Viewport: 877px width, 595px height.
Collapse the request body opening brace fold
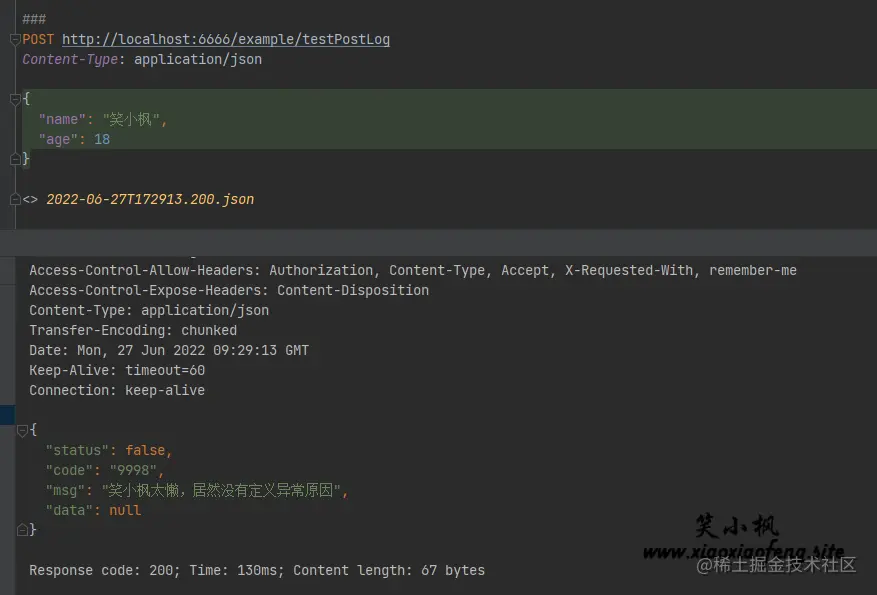15,100
